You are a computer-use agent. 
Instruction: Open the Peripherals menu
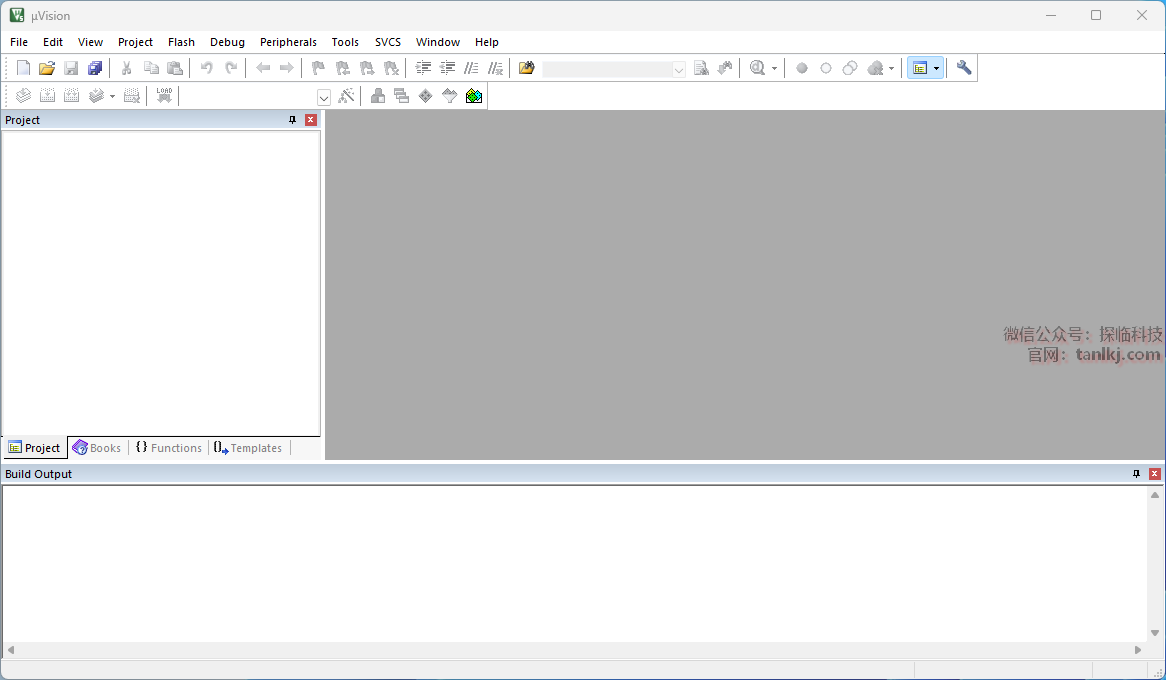tap(288, 42)
